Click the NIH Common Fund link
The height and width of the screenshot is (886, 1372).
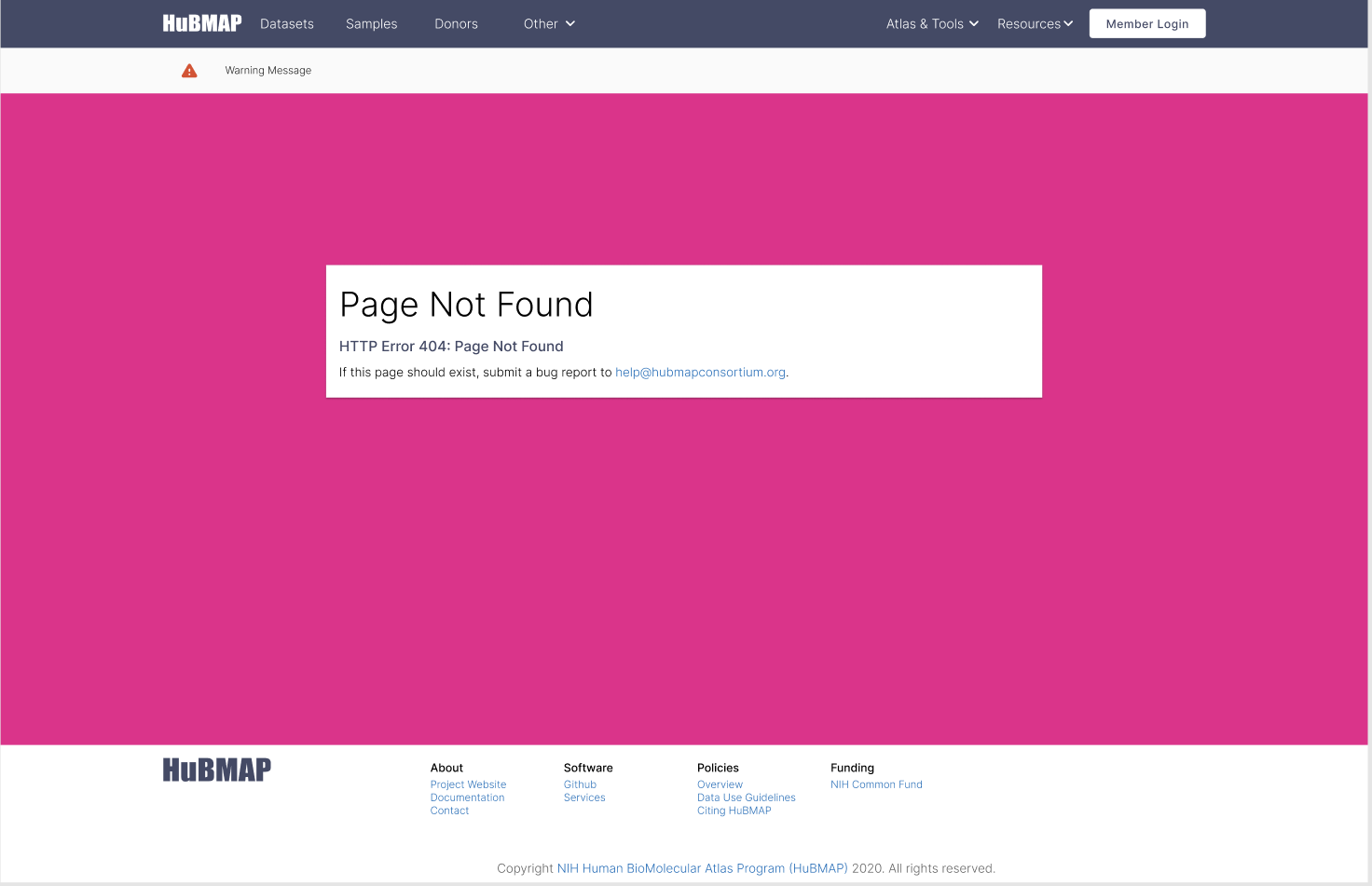click(x=876, y=784)
